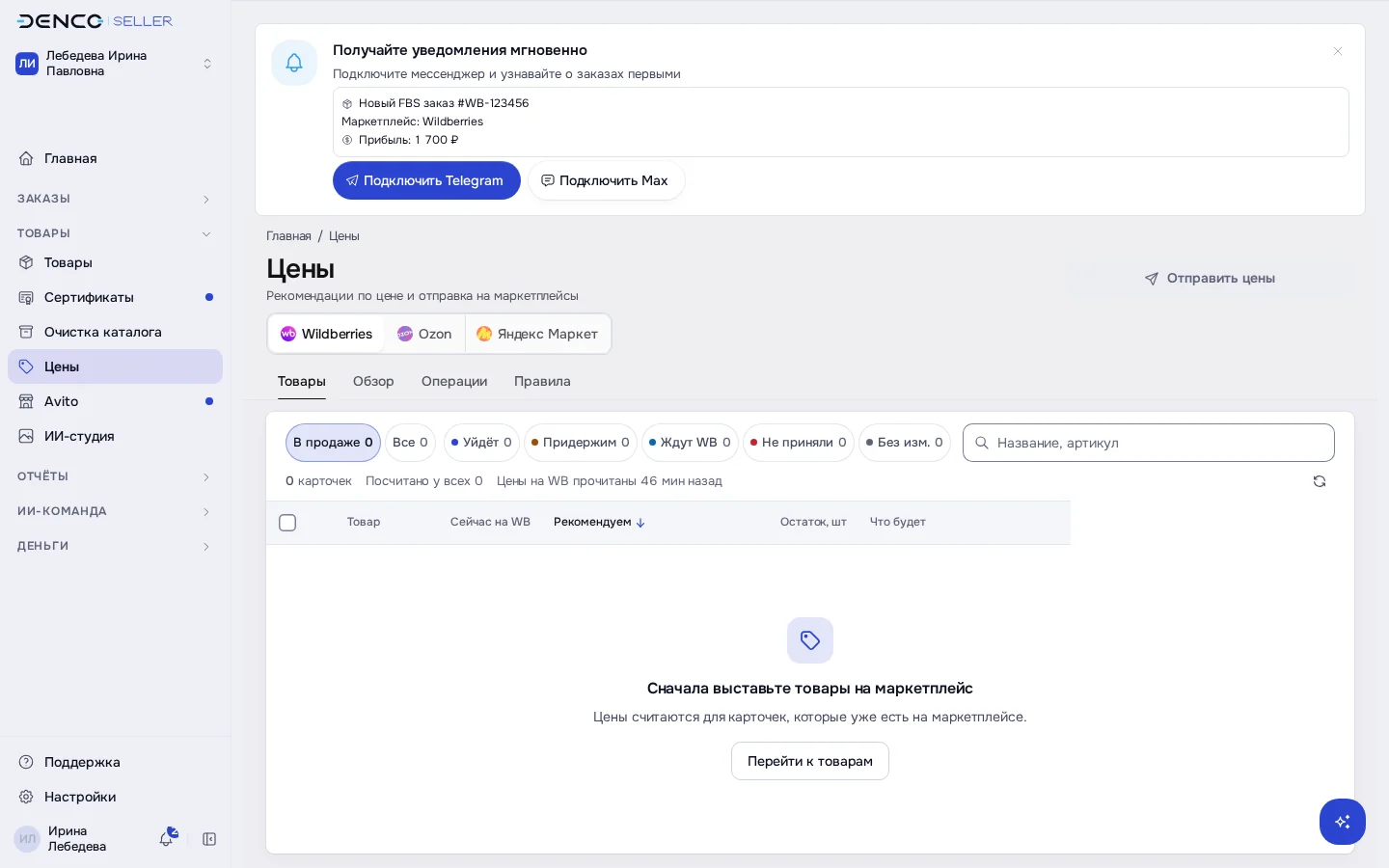The height and width of the screenshot is (868, 1389).
Task: Open the AI assistant sparkle button
Action: pyautogui.click(x=1343, y=822)
